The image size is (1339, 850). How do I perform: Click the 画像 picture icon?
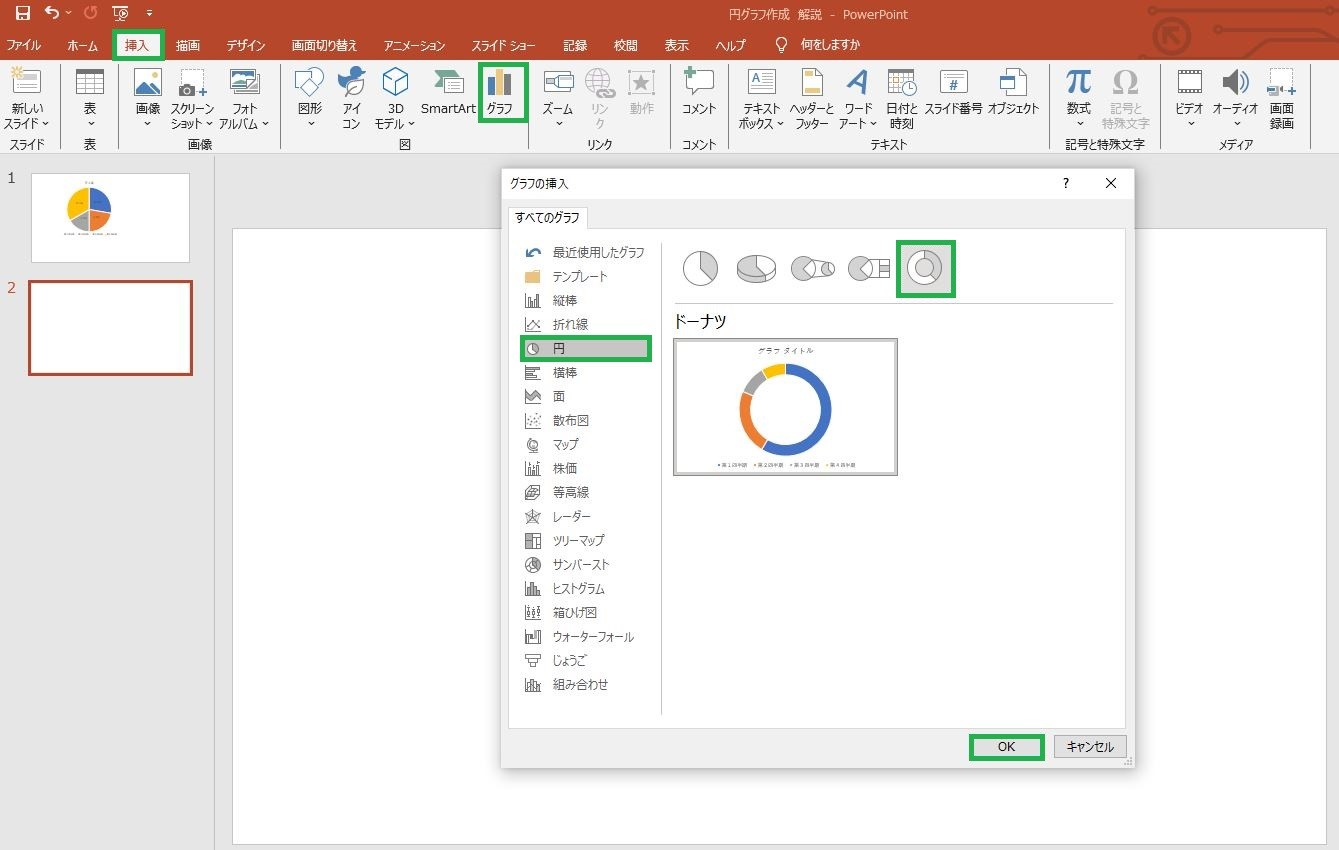click(x=148, y=83)
